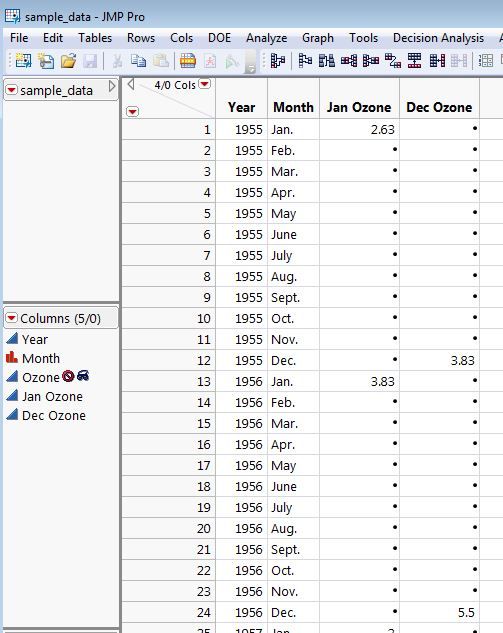The width and height of the screenshot is (503, 633).
Task: Click the New Data Table toolbar icon
Action: click(23, 61)
